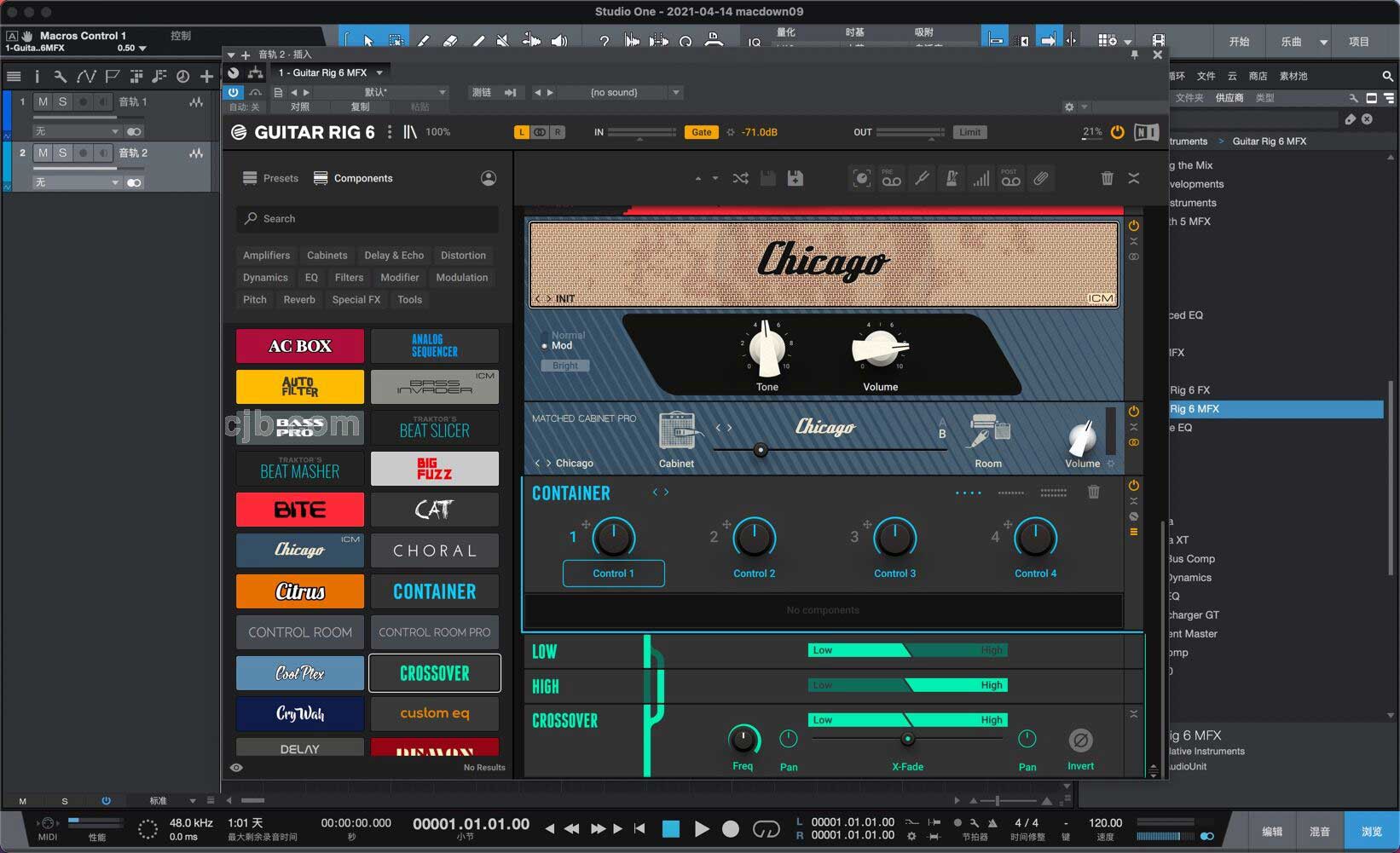
Task: Select the Mute tool in Studio One toolbar
Action: point(503,41)
